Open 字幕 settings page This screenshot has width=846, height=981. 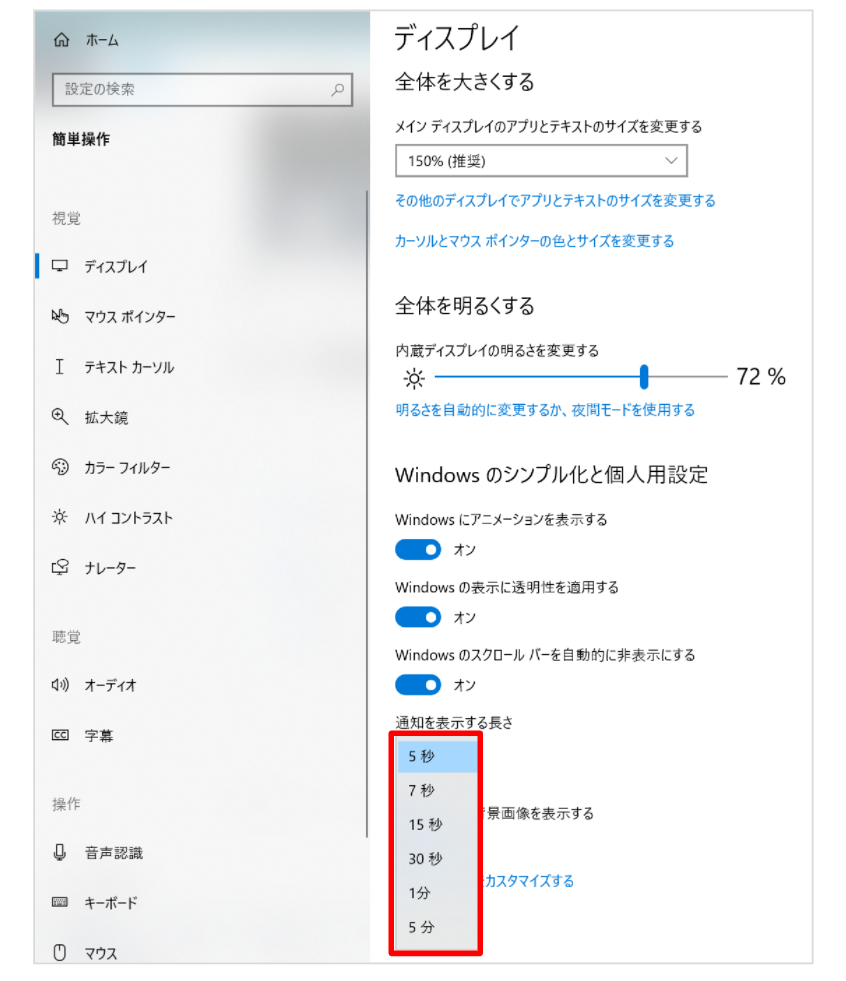(x=99, y=736)
